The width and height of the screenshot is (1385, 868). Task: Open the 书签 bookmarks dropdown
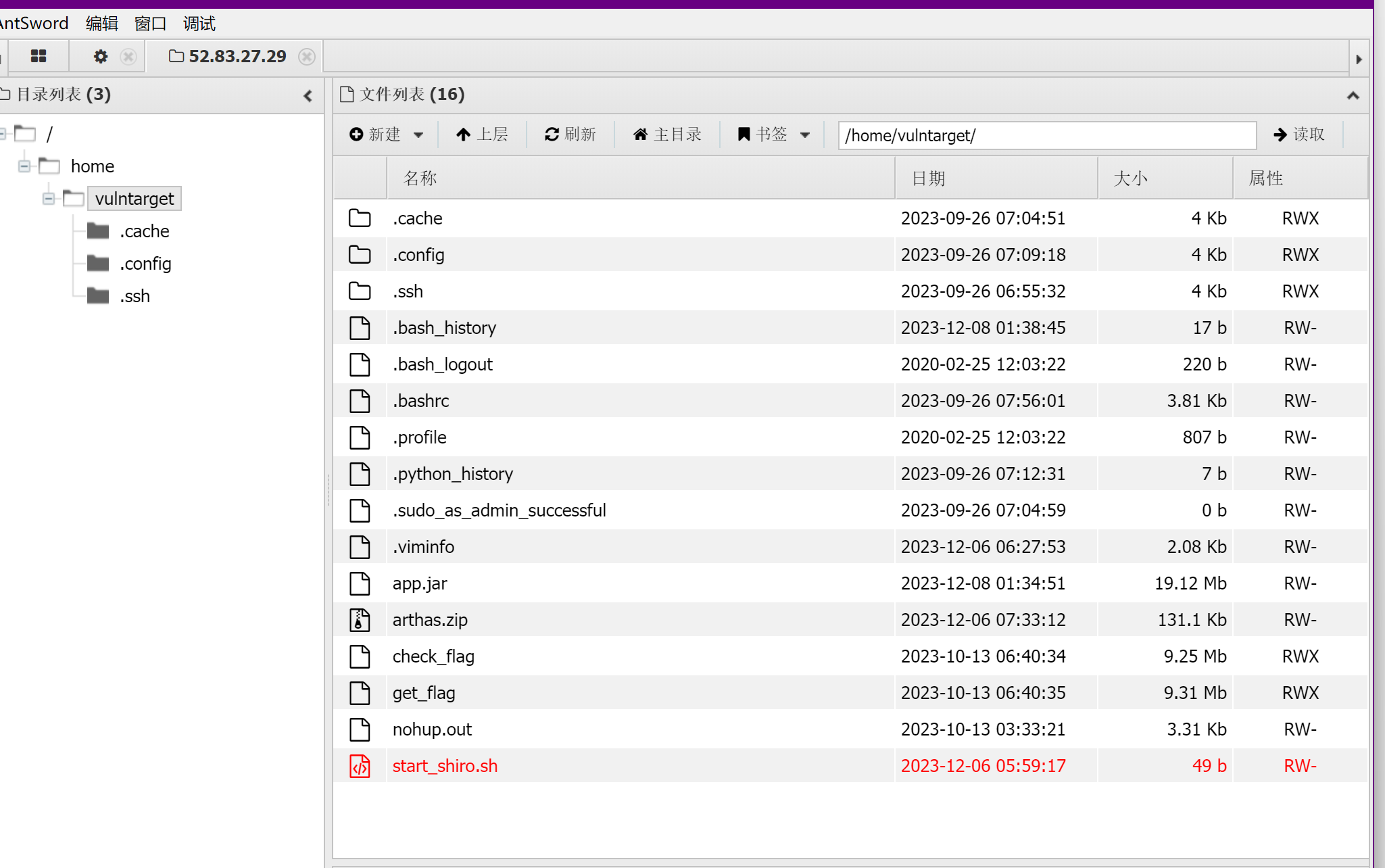[x=804, y=135]
